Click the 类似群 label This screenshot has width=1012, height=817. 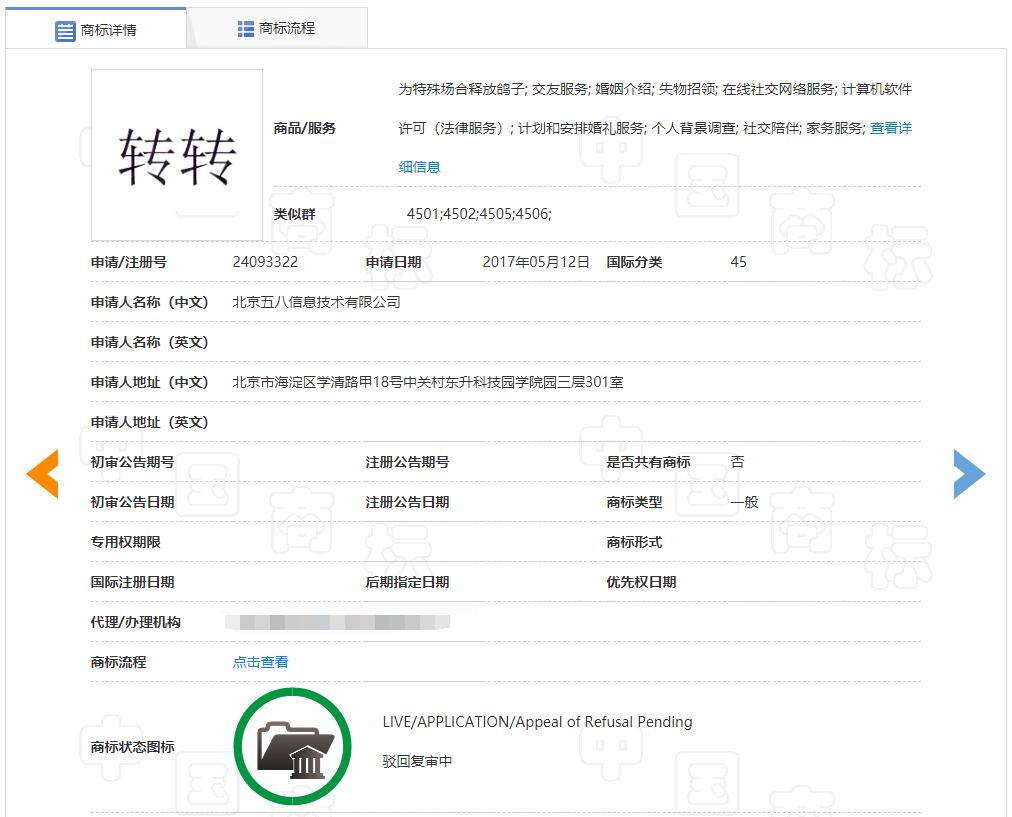point(294,214)
